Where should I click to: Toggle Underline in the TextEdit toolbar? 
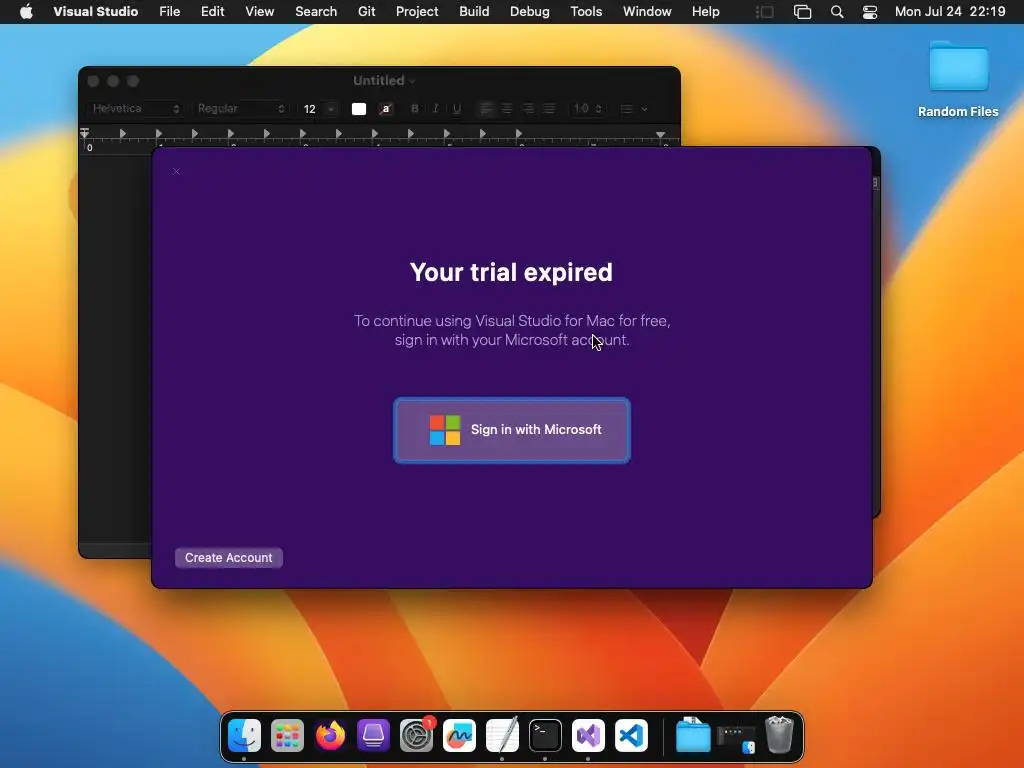point(456,109)
